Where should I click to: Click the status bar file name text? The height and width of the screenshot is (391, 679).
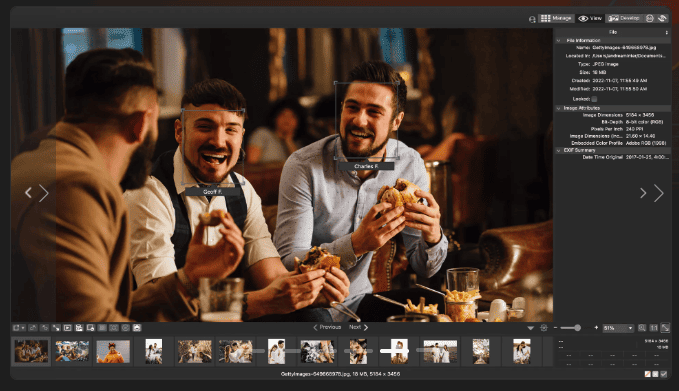(340, 374)
